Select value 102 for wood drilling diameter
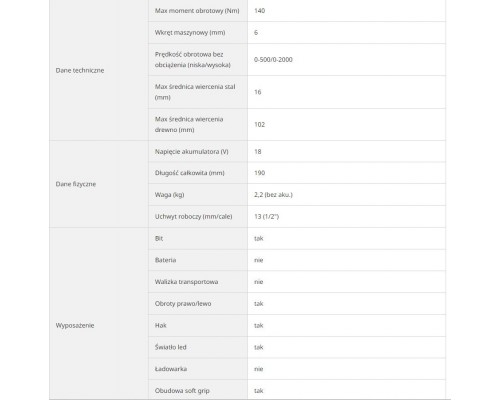Screen dimensions: 500x400 (x=259, y=125)
